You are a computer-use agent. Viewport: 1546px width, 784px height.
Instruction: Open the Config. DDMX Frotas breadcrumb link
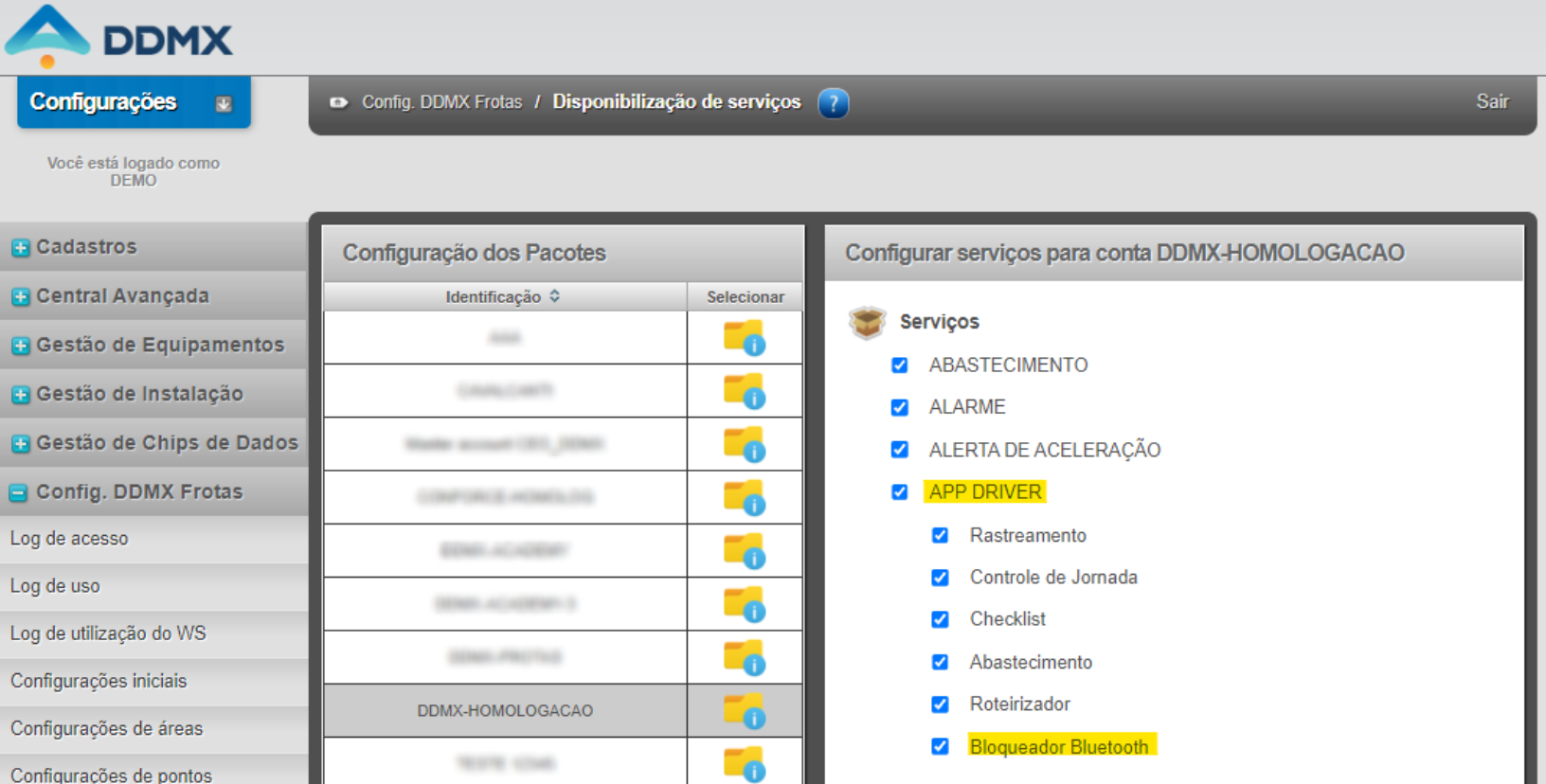point(441,102)
